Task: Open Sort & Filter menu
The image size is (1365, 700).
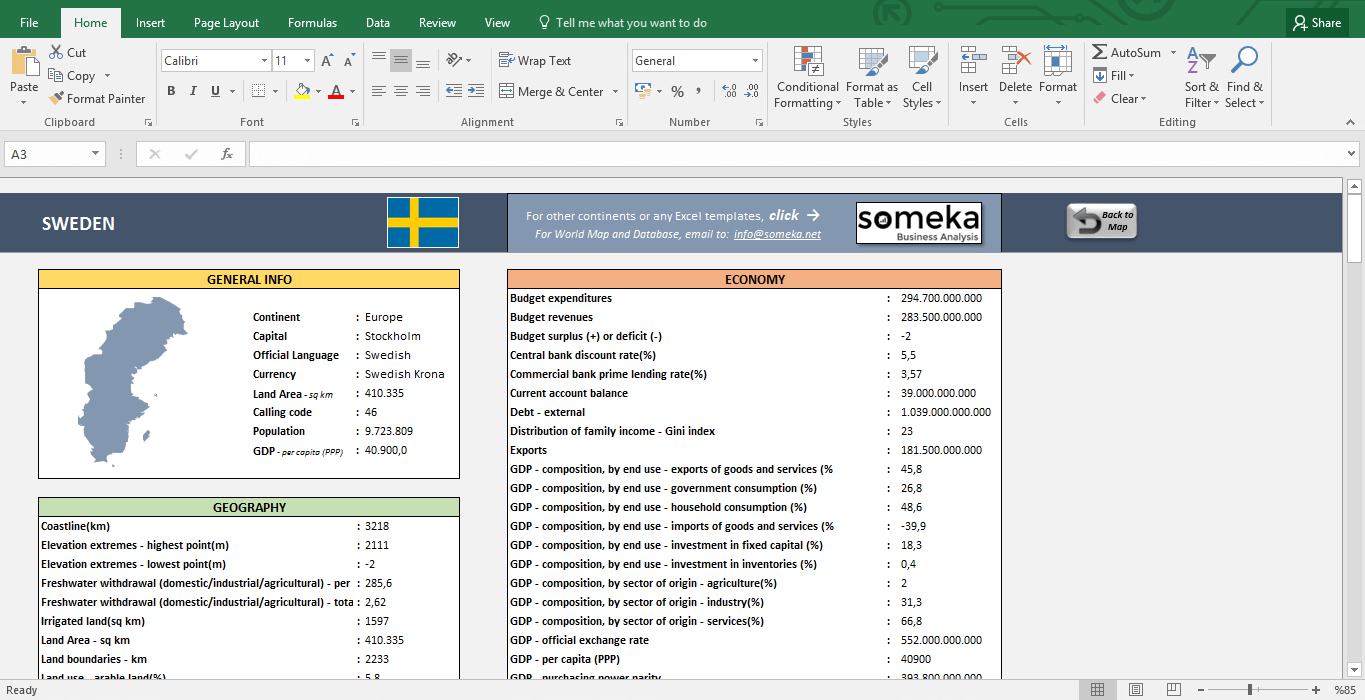Action: click(1201, 77)
